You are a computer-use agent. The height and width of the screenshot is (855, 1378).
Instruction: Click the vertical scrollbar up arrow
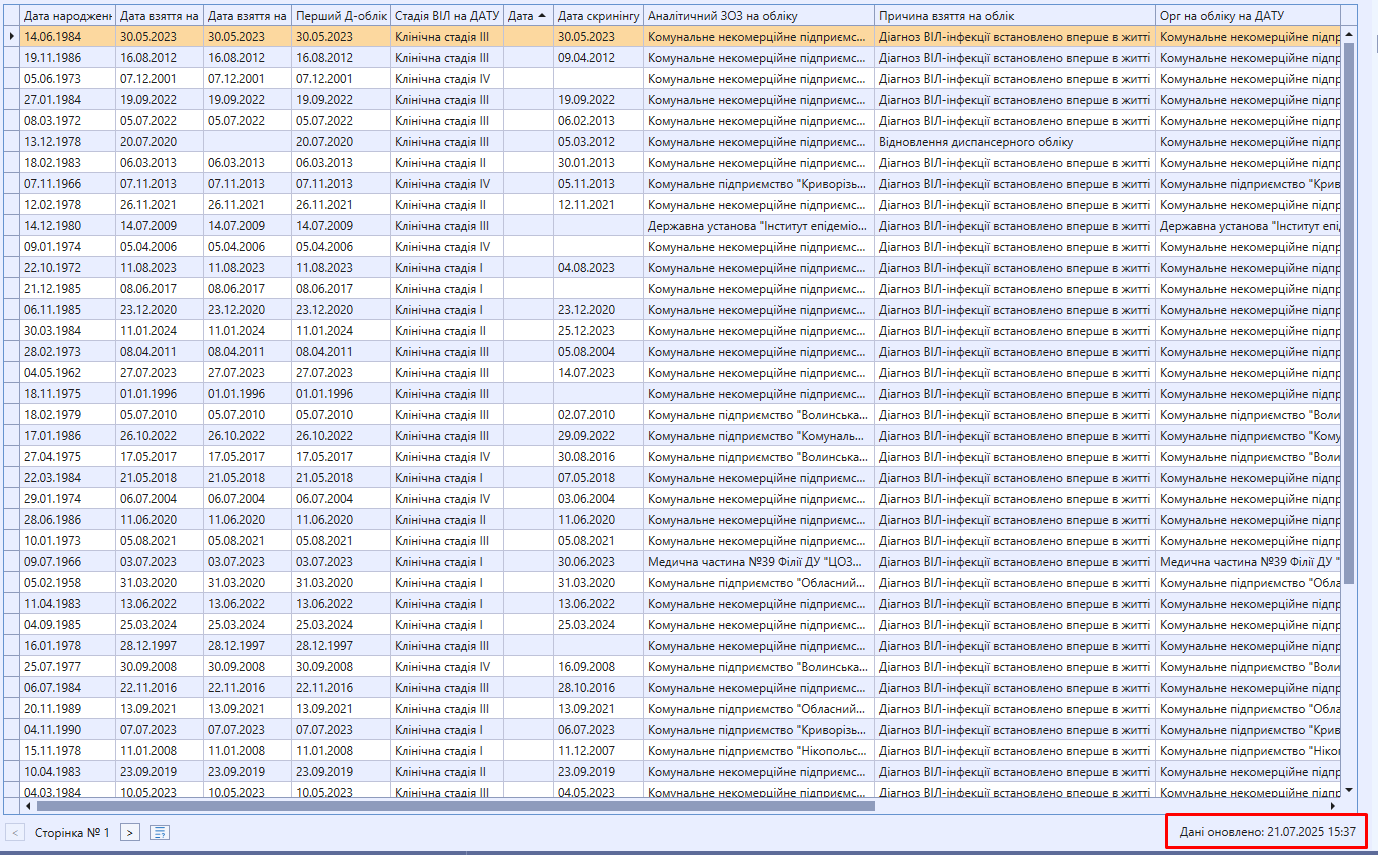click(1349, 35)
